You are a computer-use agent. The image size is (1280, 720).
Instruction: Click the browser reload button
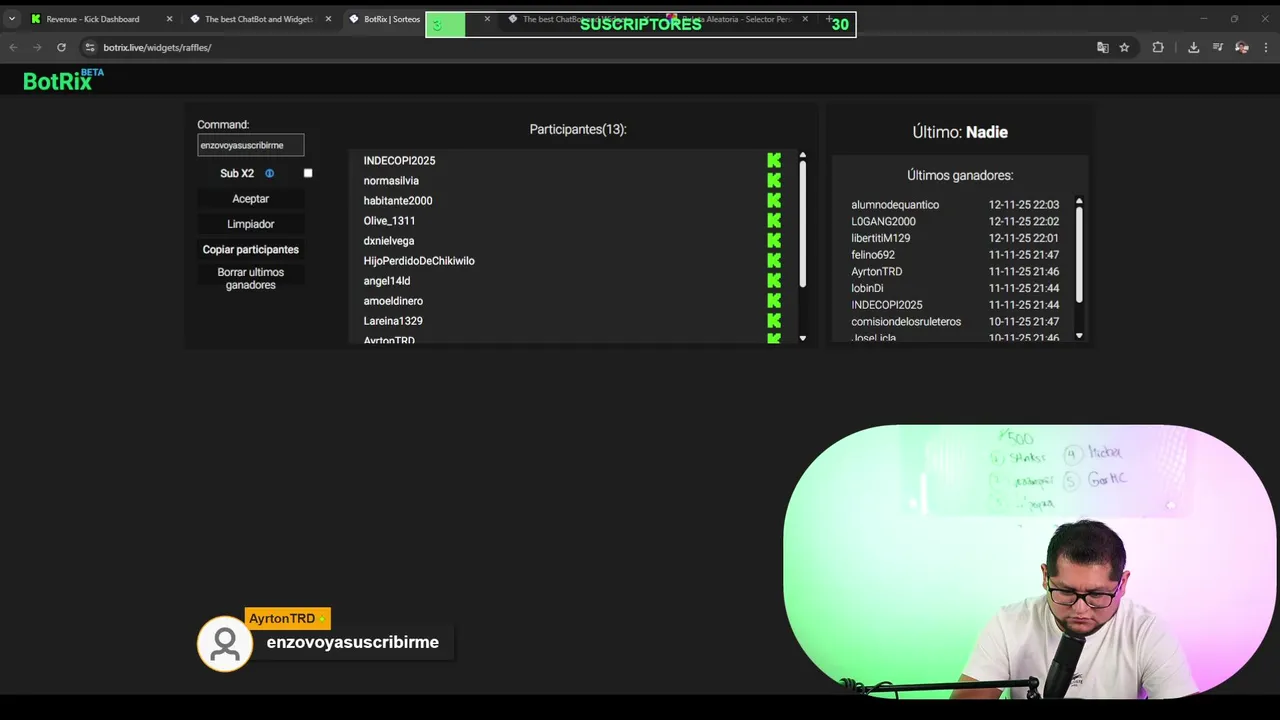61,47
